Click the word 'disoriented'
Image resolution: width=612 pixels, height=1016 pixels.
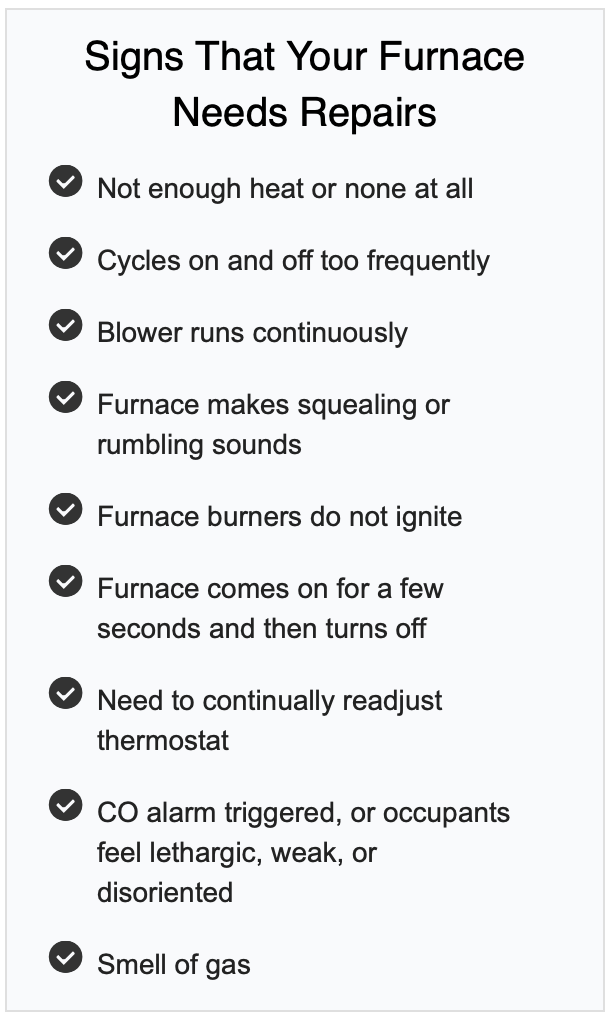click(165, 892)
